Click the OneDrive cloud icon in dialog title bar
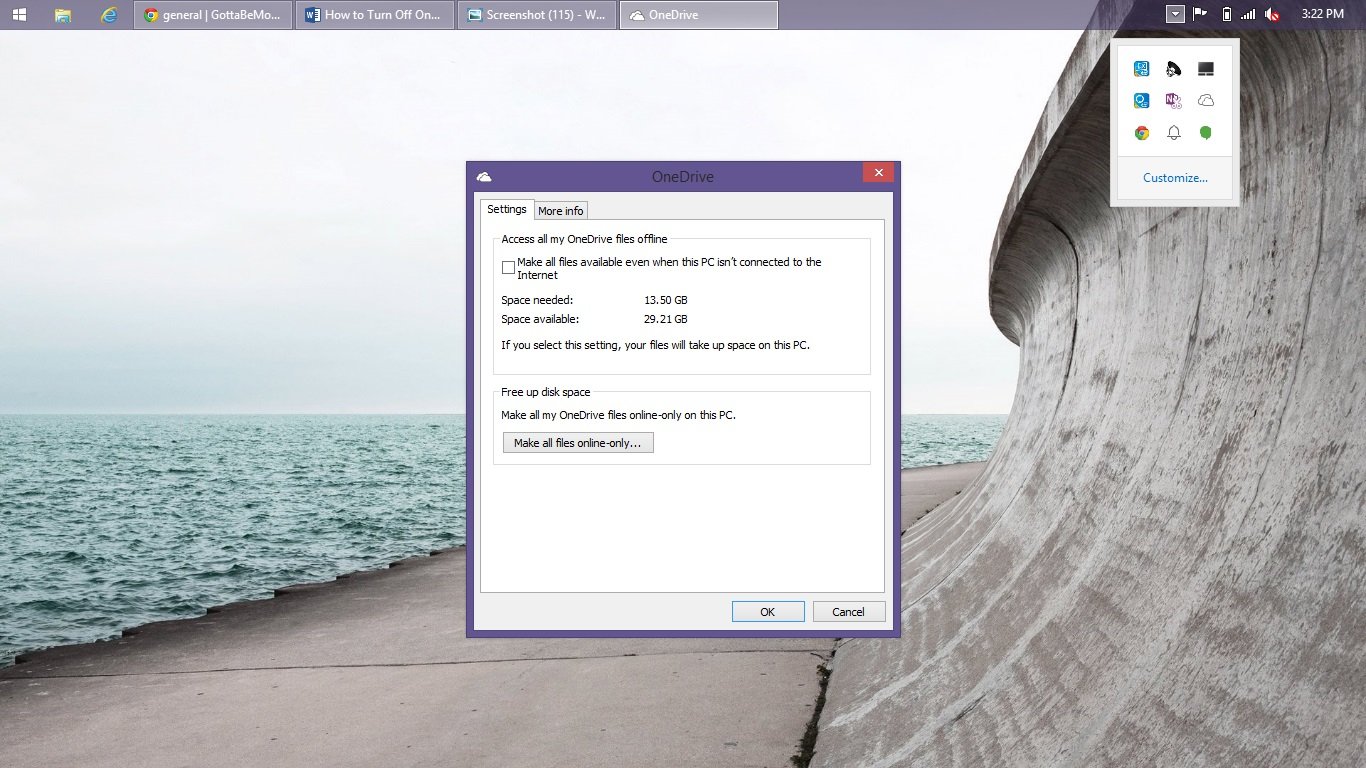 click(x=484, y=176)
